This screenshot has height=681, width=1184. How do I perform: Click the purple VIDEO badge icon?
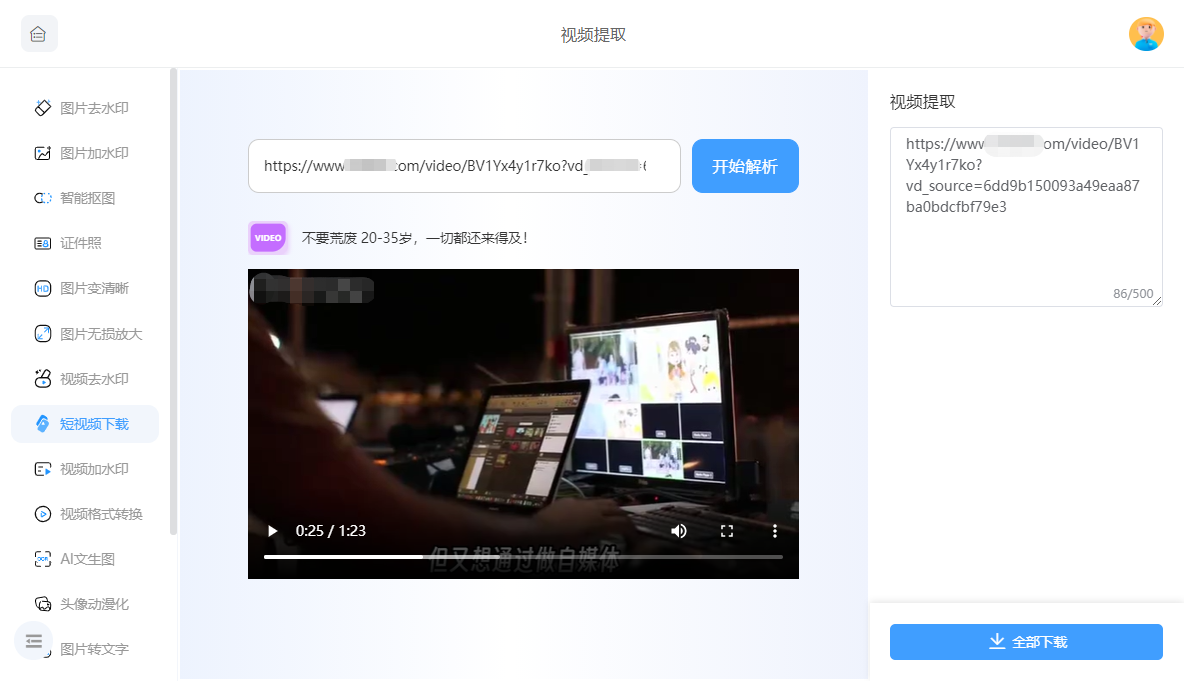[268, 238]
